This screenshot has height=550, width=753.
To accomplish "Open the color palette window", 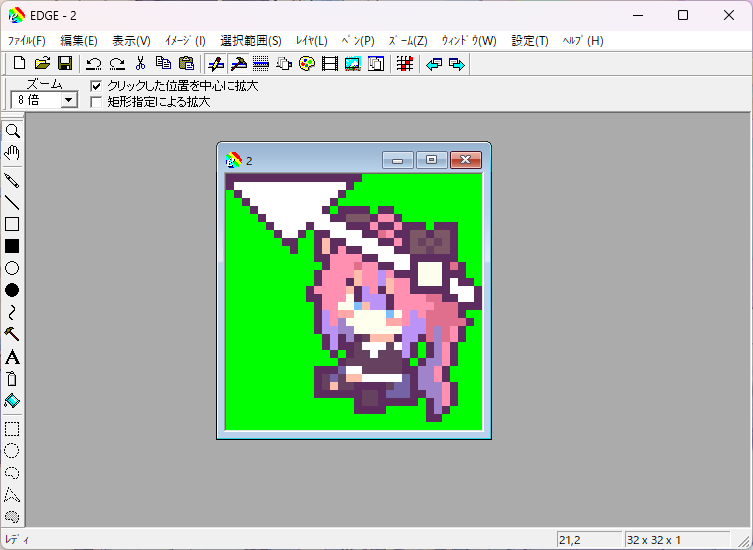I will [307, 63].
